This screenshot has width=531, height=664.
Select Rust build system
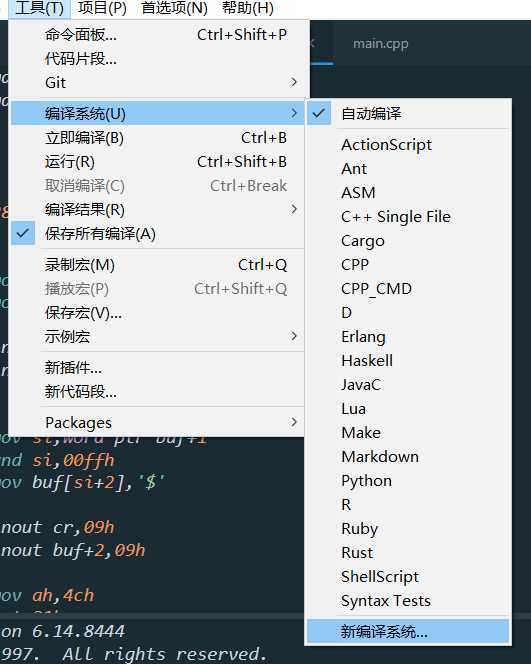point(408,553)
